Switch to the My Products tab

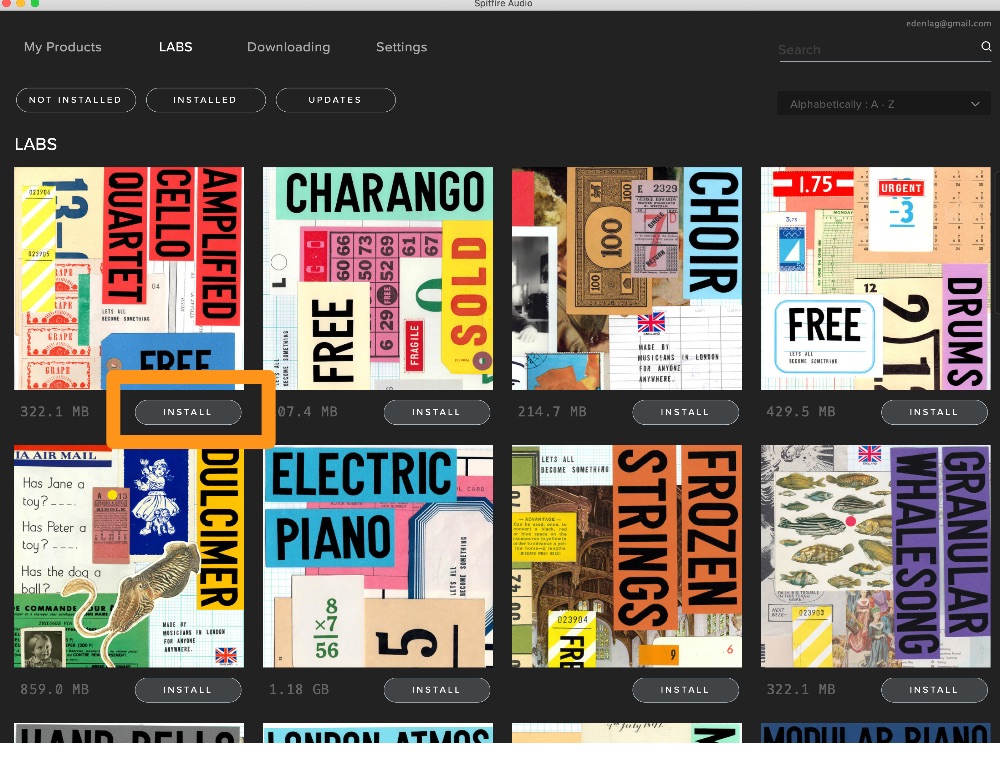(x=63, y=47)
